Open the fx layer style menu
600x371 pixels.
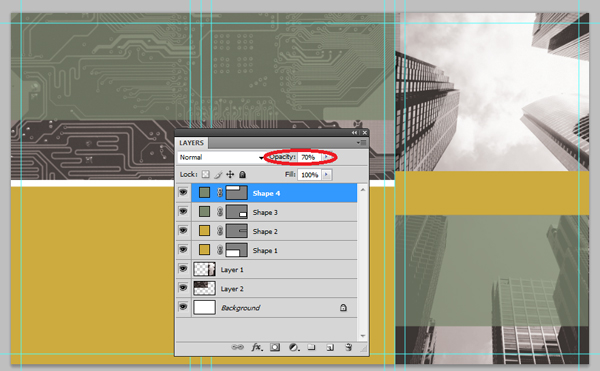(257, 347)
